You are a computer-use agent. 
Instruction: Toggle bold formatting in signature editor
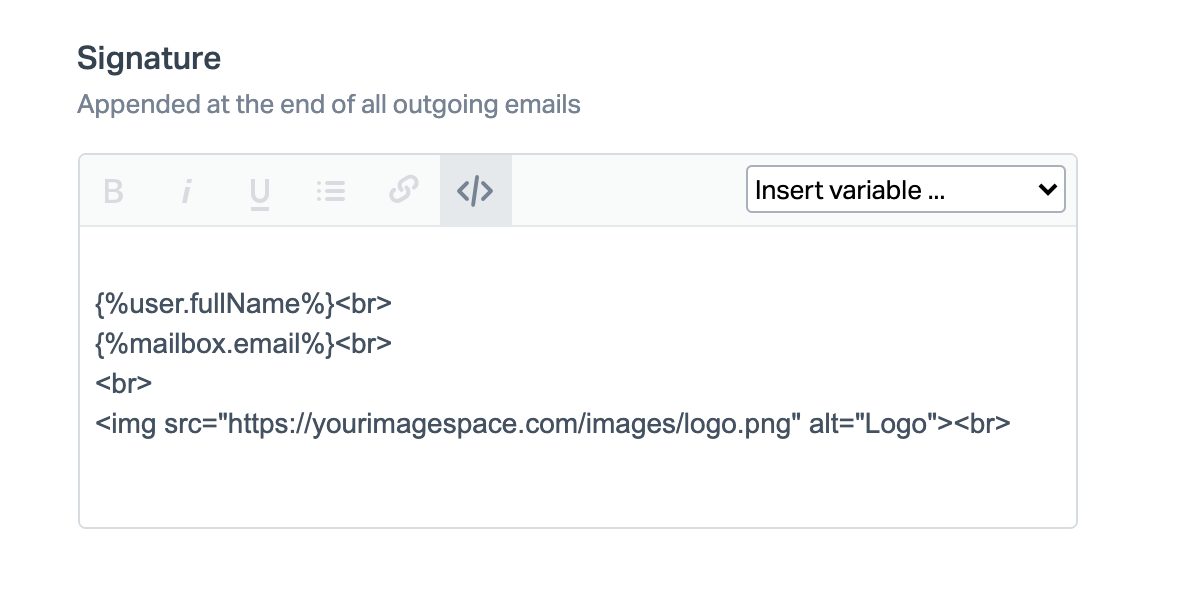[113, 190]
